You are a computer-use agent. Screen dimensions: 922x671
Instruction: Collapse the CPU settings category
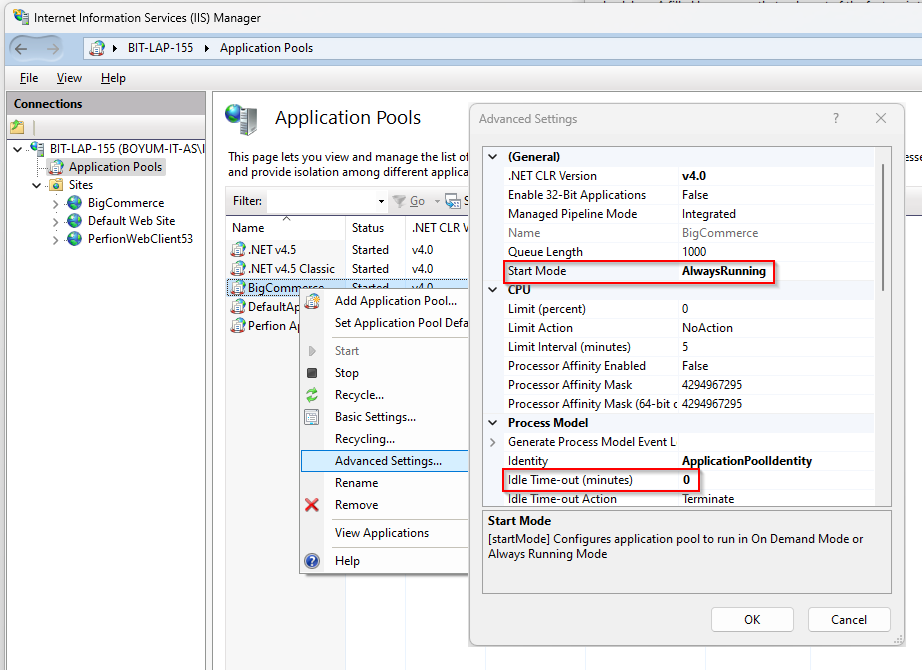click(x=493, y=289)
